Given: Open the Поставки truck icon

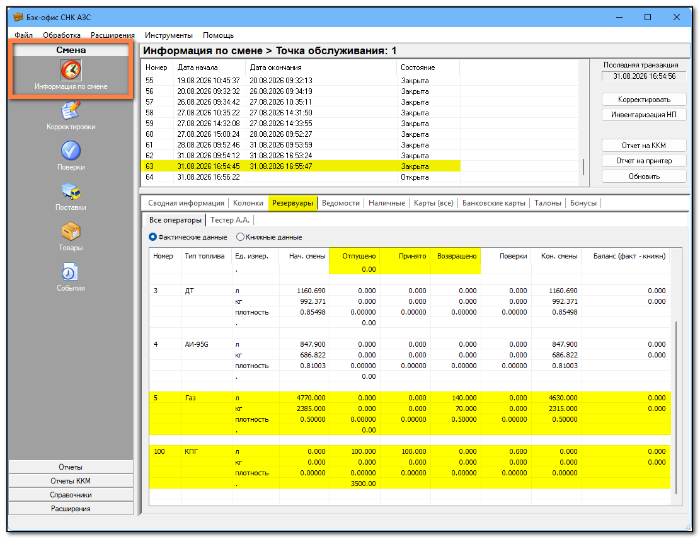Looking at the screenshot, I should [x=71, y=191].
